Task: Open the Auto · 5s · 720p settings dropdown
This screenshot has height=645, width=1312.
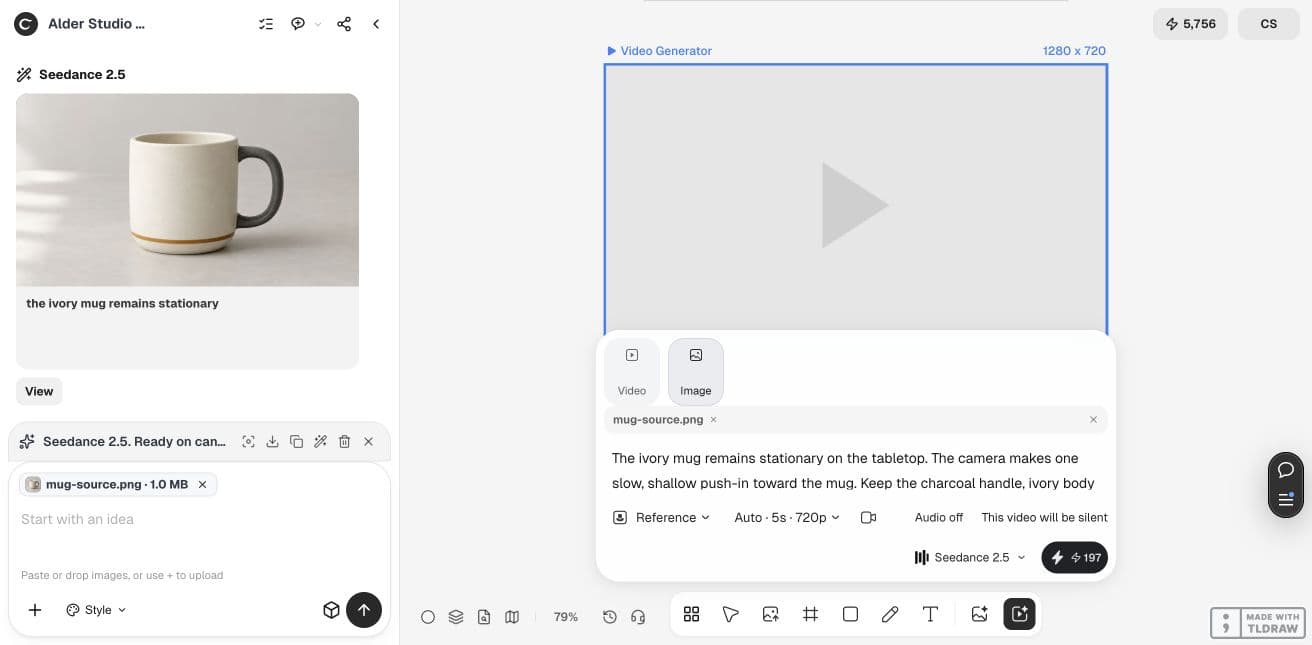Action: 787,517
